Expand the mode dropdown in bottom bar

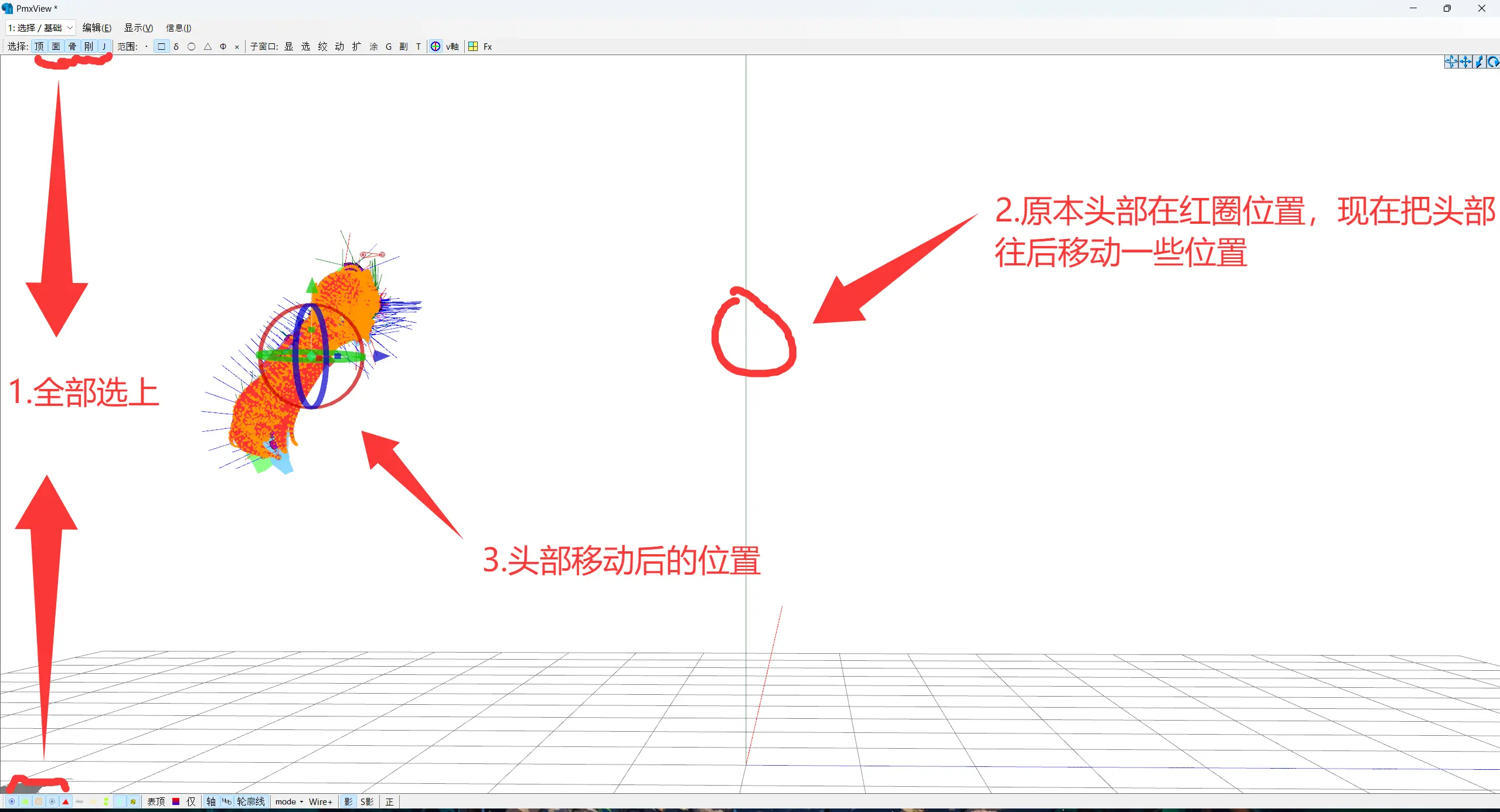click(x=289, y=801)
